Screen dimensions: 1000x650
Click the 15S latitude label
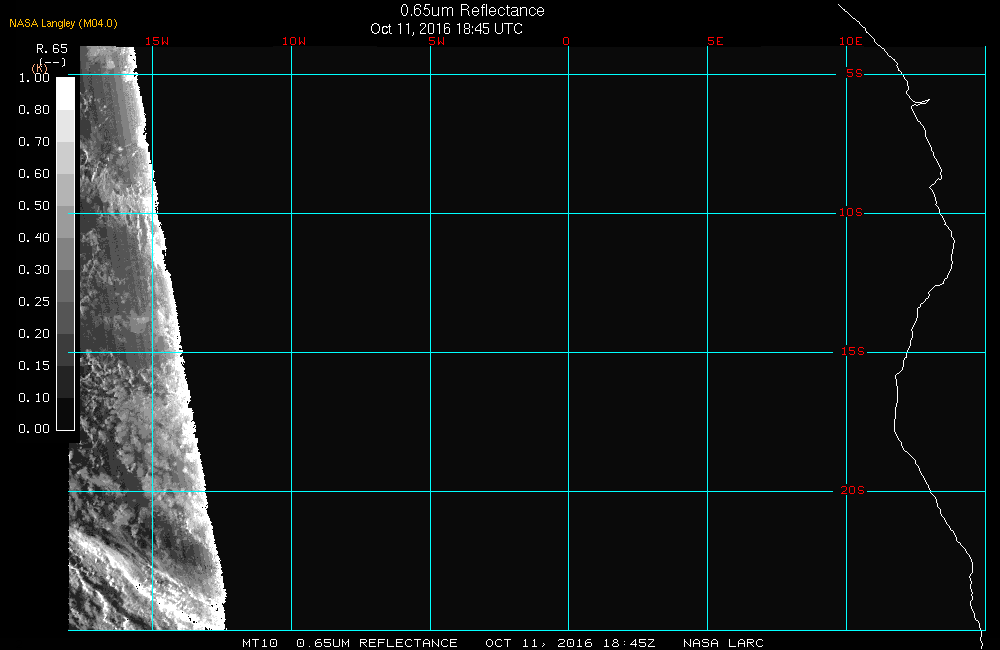click(852, 352)
